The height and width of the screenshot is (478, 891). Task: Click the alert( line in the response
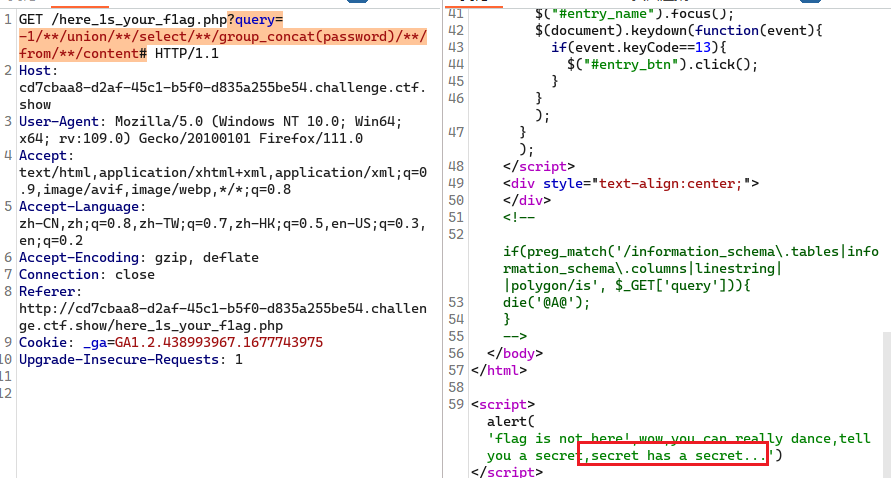(511, 422)
